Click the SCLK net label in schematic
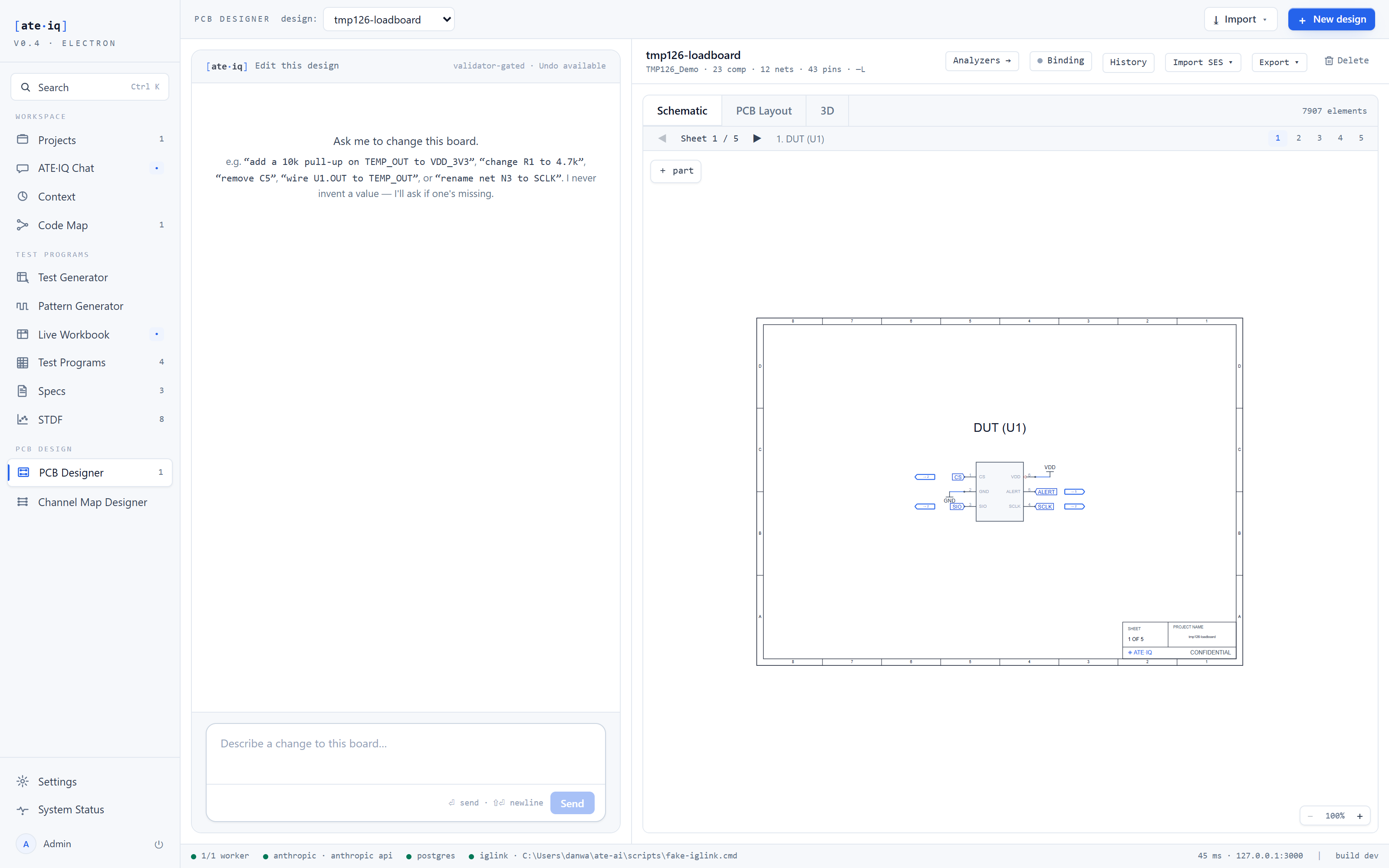 [x=1045, y=507]
